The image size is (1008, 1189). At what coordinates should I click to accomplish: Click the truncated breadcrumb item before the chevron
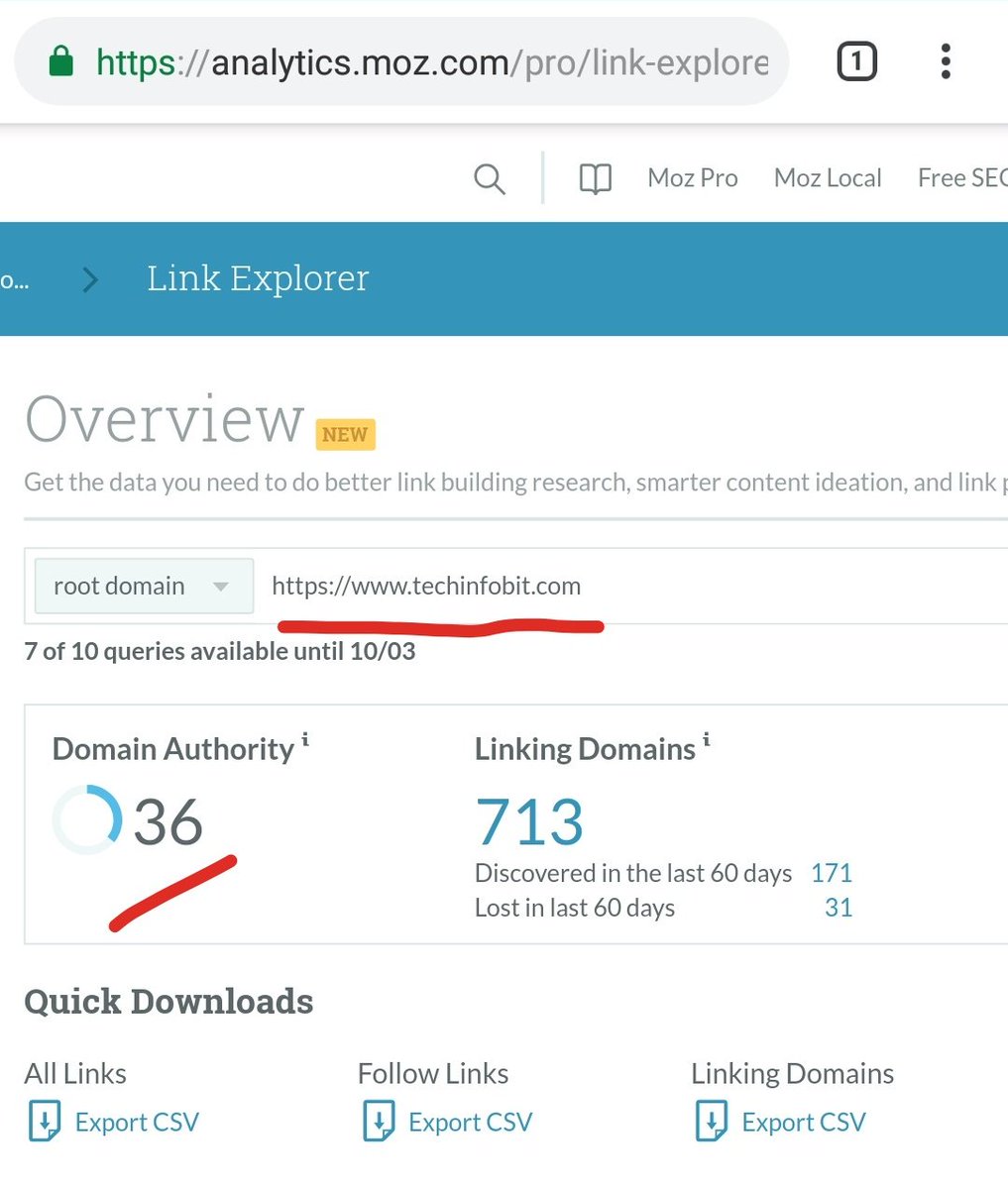tap(15, 279)
